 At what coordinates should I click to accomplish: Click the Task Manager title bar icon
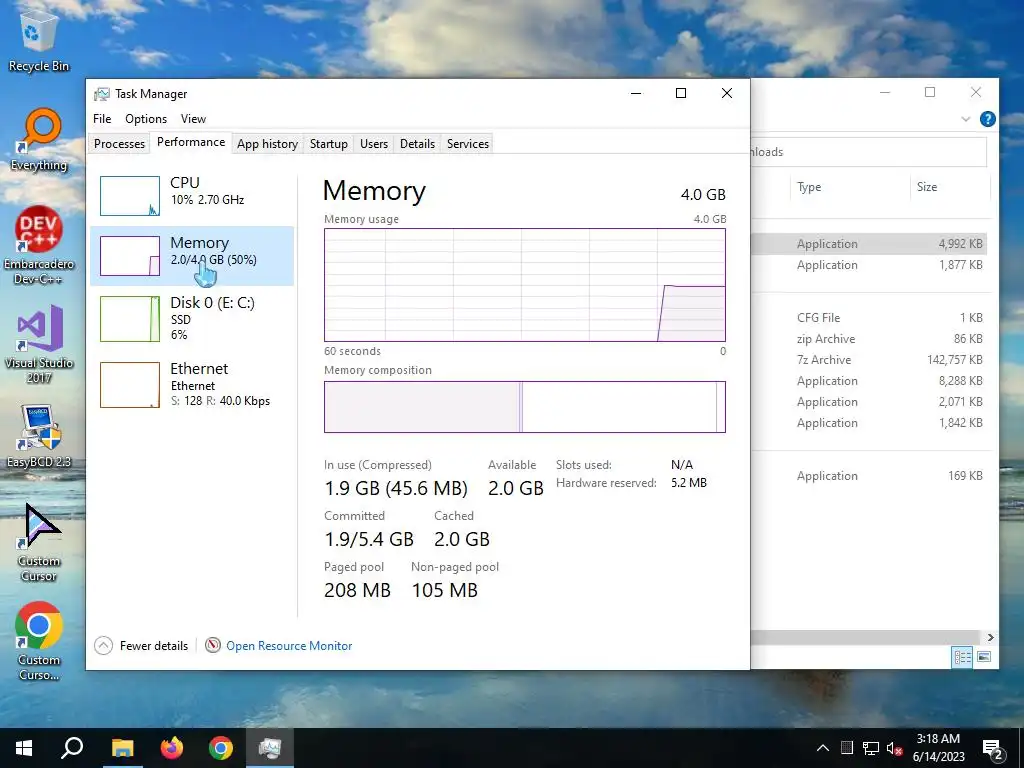101,94
